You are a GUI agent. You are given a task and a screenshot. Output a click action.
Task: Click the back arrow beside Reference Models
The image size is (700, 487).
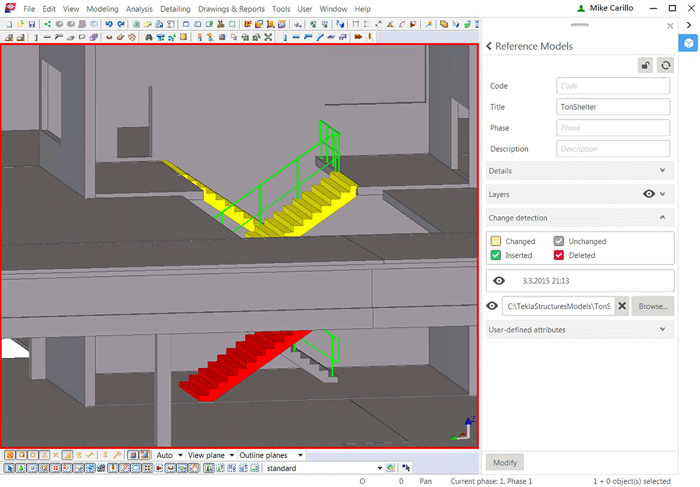489,46
